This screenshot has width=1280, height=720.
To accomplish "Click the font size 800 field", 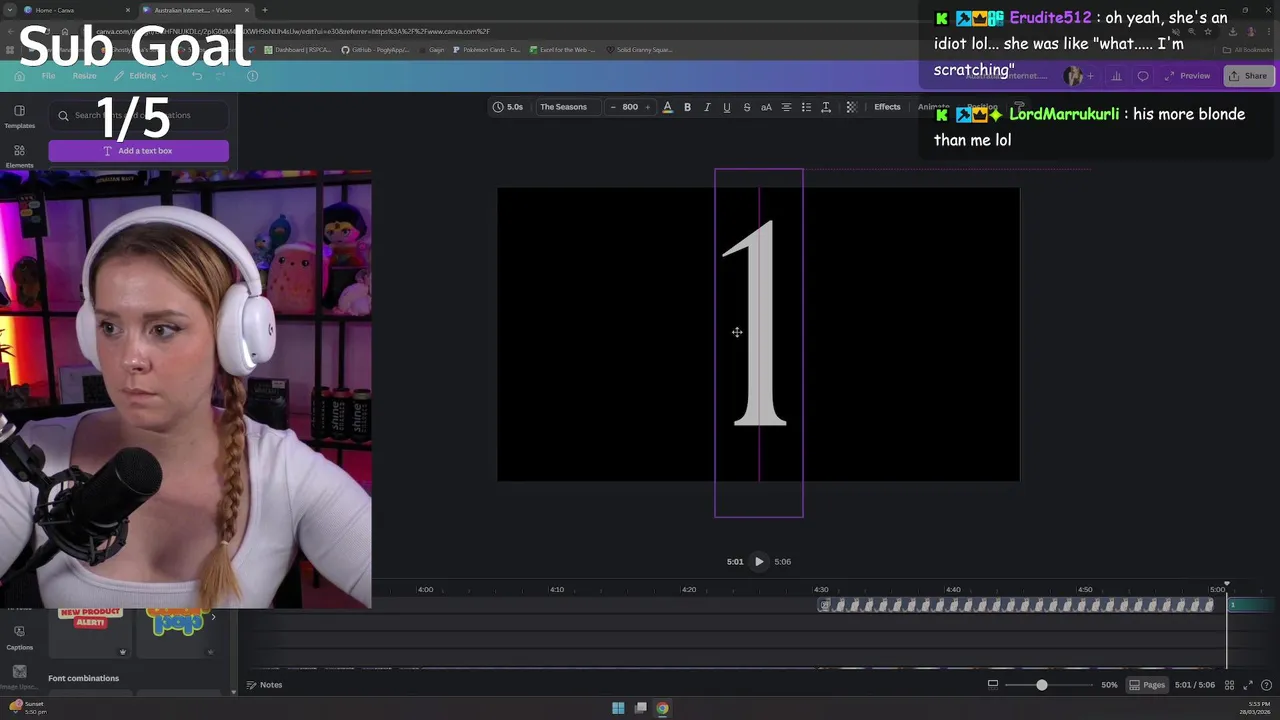I will 630,107.
